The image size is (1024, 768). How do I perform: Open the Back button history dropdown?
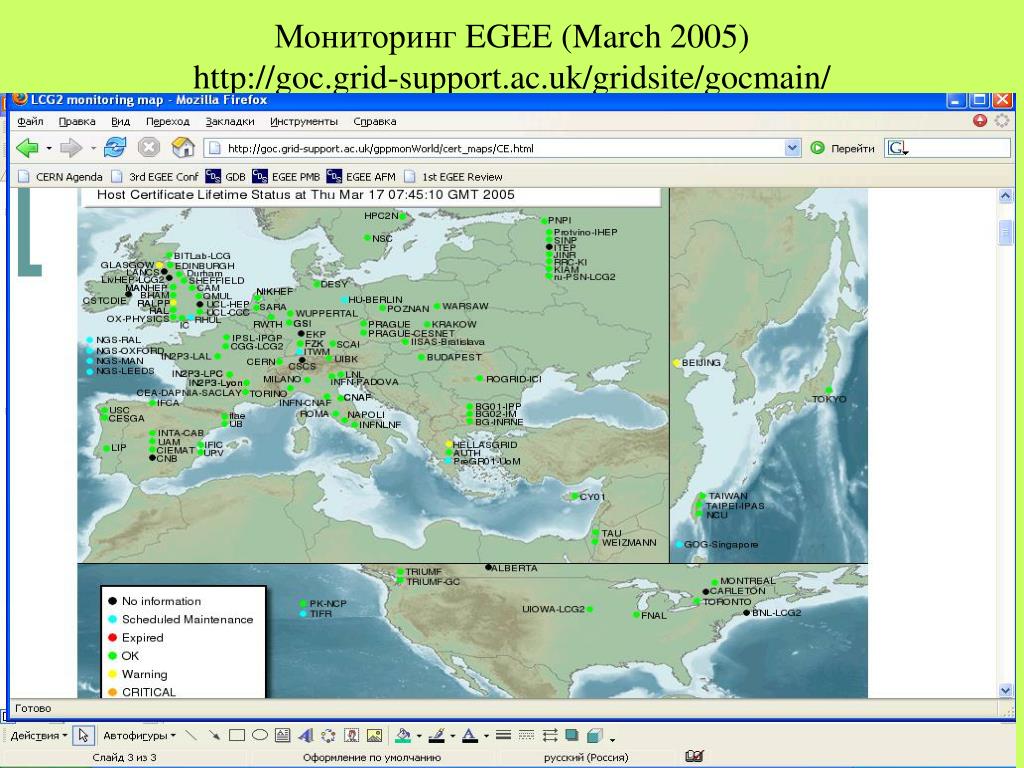coord(49,149)
